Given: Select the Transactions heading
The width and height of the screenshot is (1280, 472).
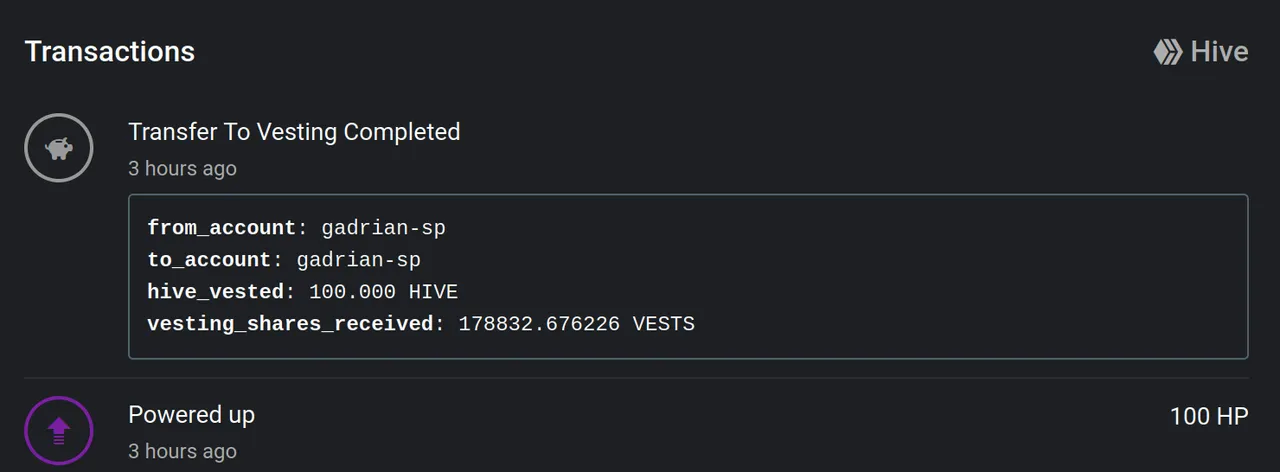Looking at the screenshot, I should (110, 52).
